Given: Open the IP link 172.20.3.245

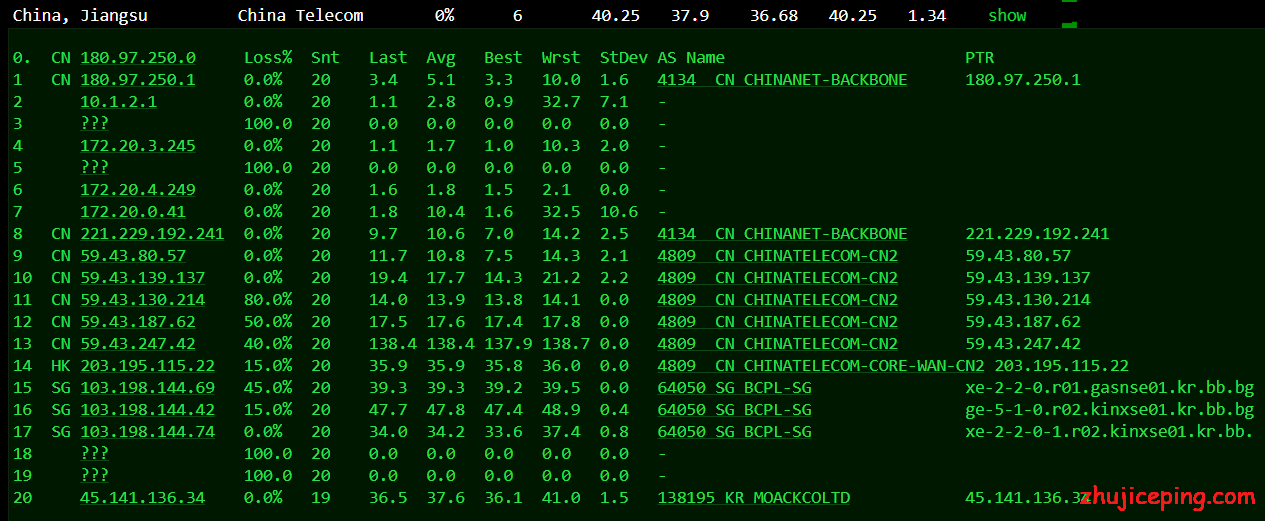Looking at the screenshot, I should coord(138,146).
